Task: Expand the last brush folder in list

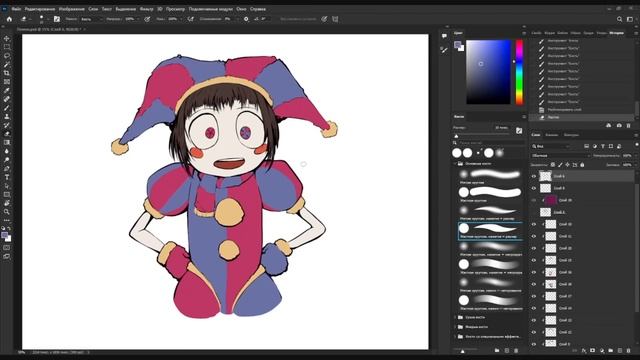Action: 456,337
